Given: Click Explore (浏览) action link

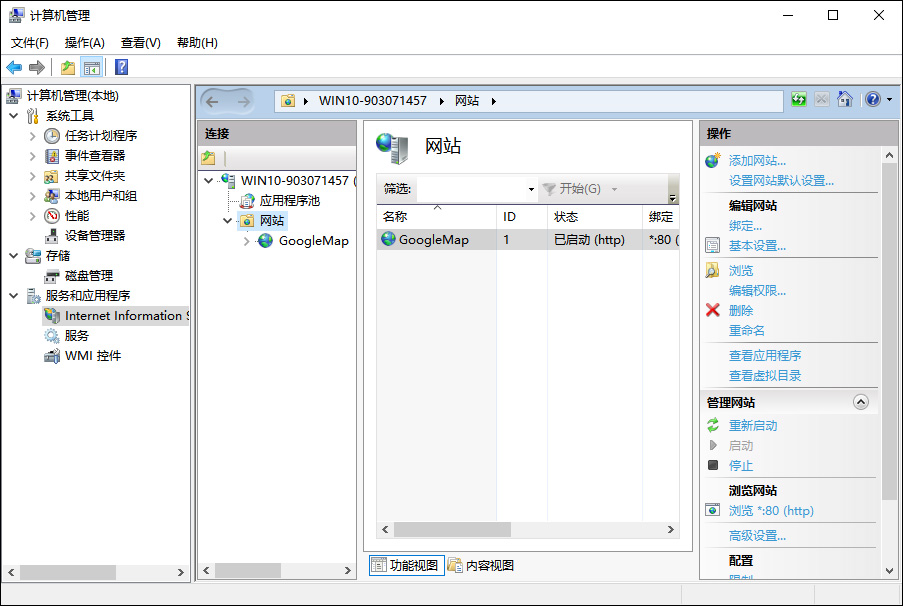Looking at the screenshot, I should tap(741, 271).
